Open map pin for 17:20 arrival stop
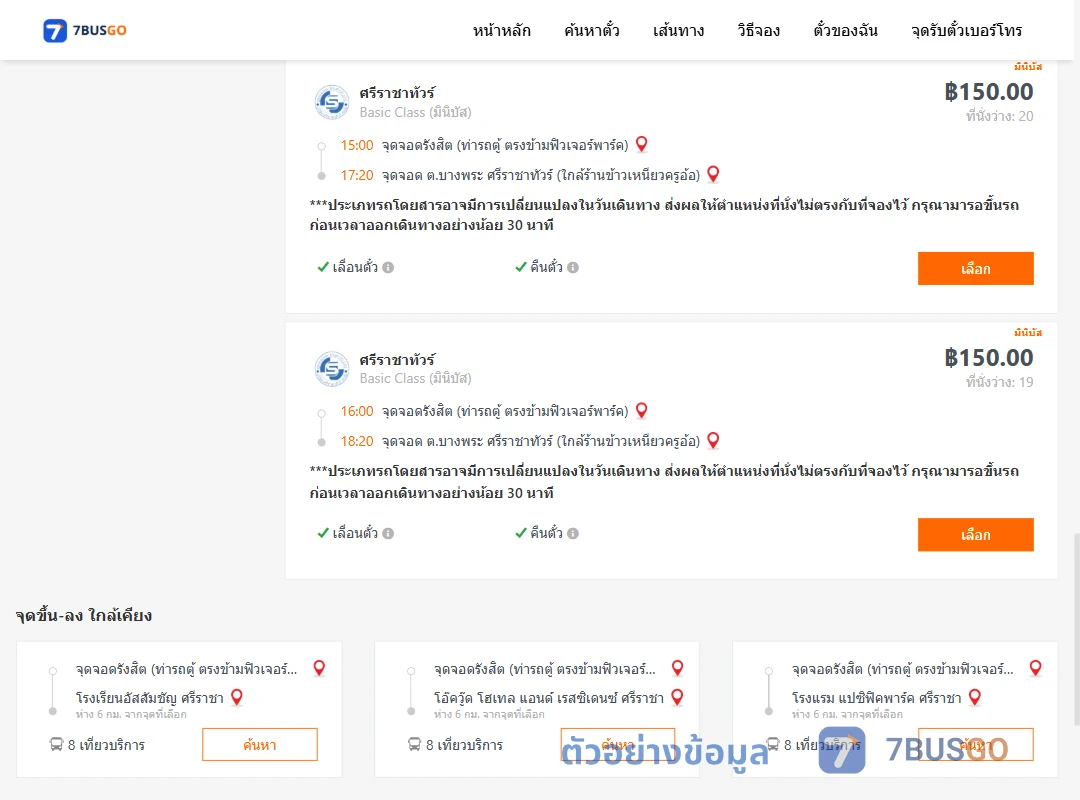The width and height of the screenshot is (1080, 800). 713,174
